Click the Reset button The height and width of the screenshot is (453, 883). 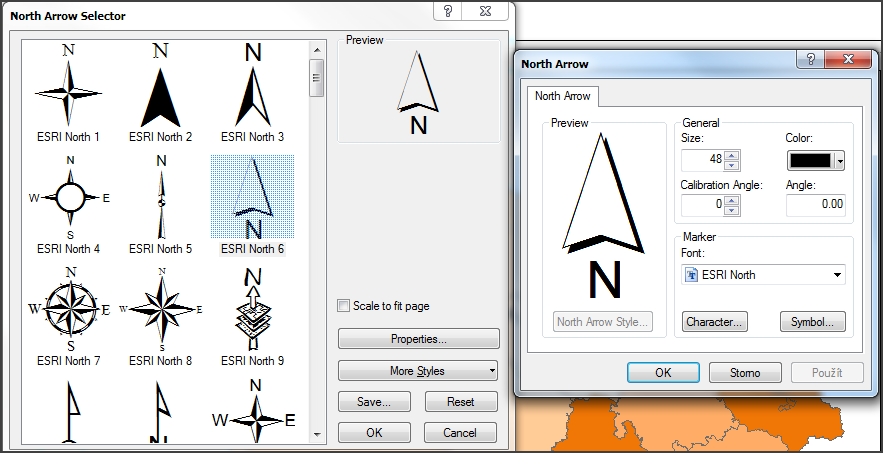click(461, 402)
